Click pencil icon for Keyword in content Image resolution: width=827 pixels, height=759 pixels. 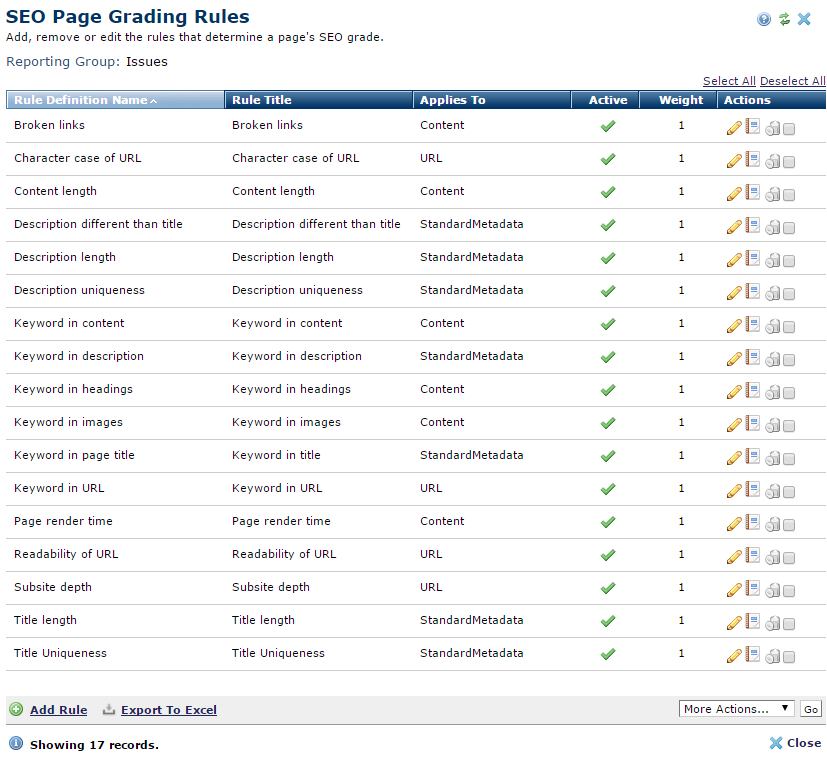pos(734,326)
